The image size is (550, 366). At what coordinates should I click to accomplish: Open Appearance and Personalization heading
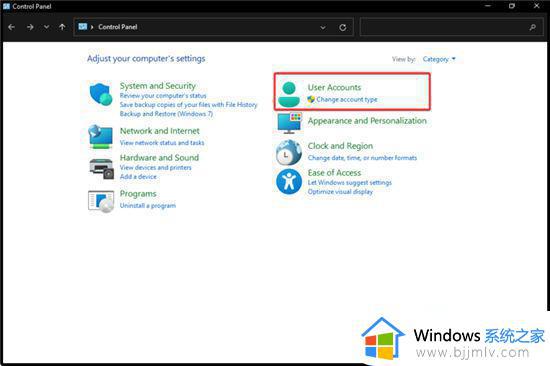point(367,121)
